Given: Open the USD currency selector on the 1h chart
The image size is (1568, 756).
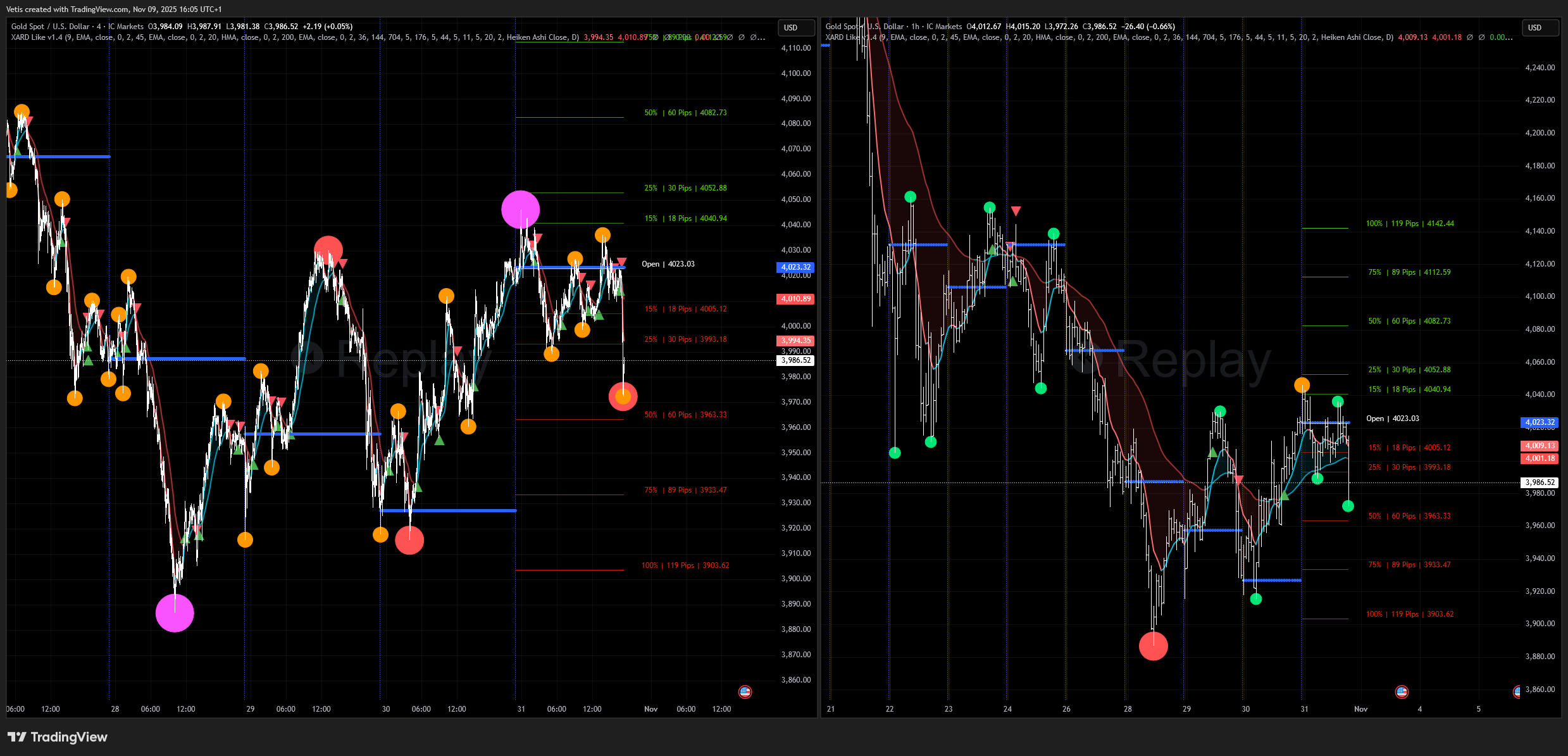Looking at the screenshot, I should pyautogui.click(x=1540, y=27).
